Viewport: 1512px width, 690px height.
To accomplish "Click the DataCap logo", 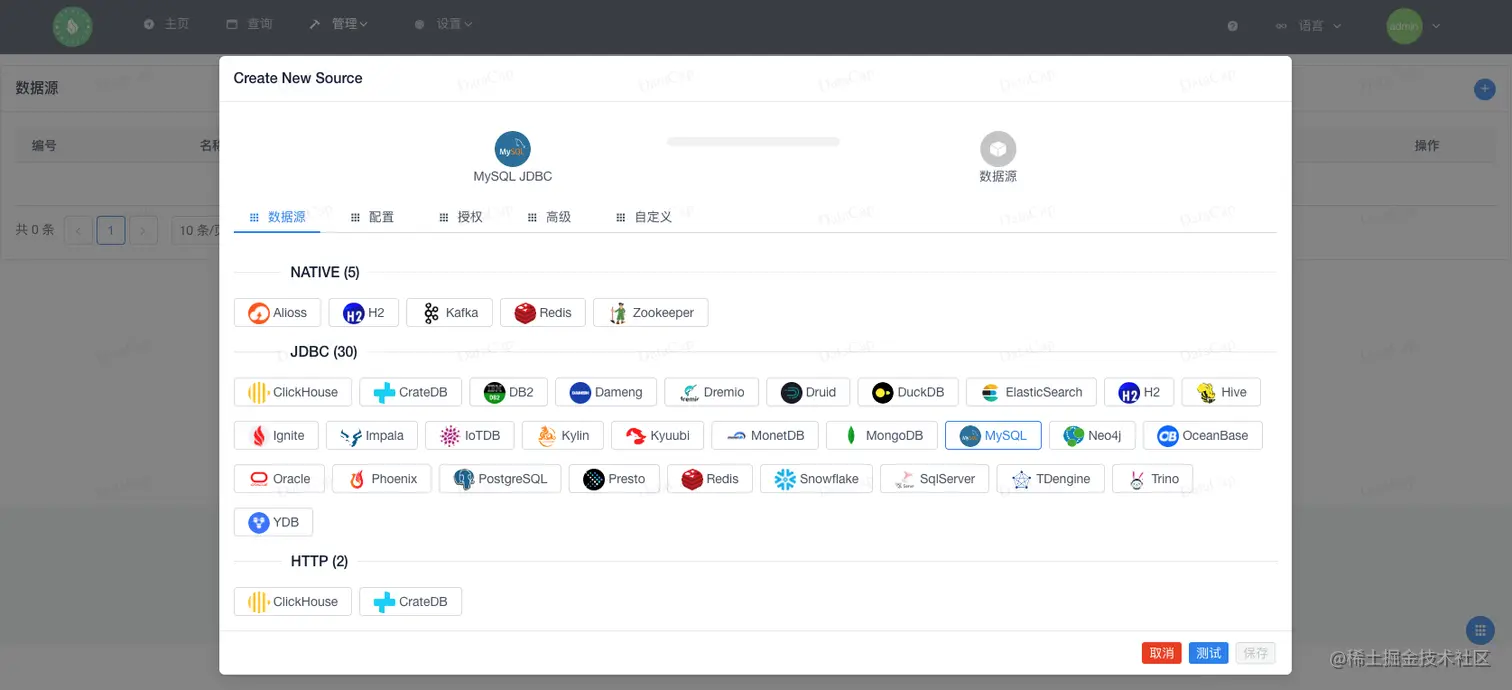I will click(73, 26).
